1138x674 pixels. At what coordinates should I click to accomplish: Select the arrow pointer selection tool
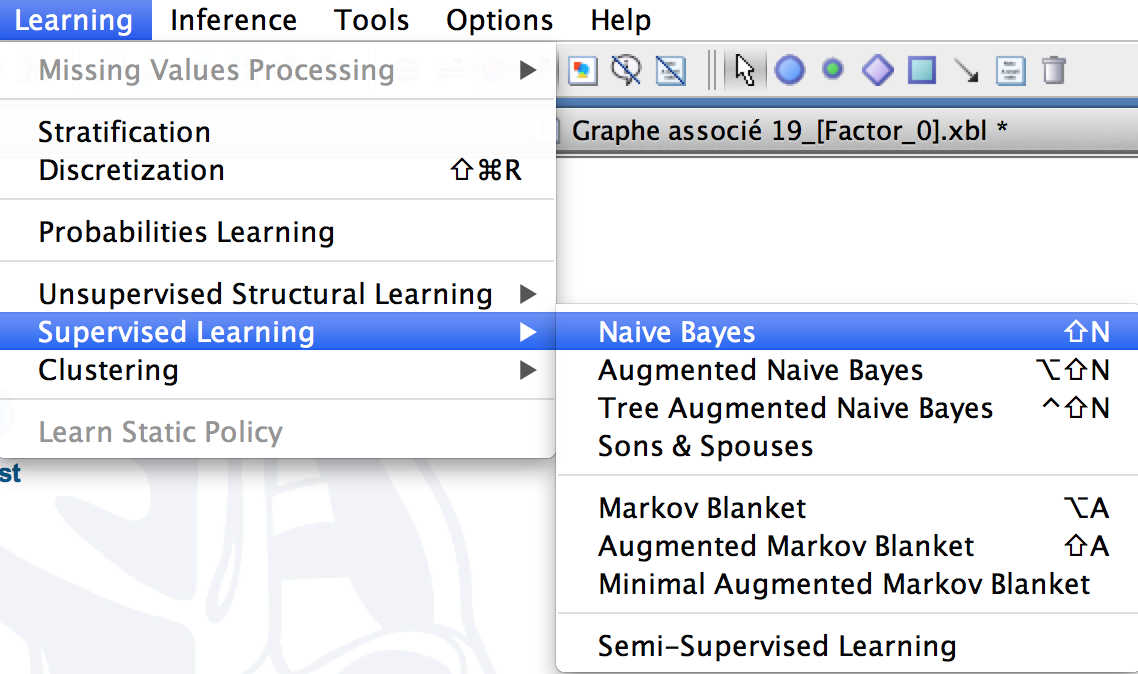click(x=745, y=70)
